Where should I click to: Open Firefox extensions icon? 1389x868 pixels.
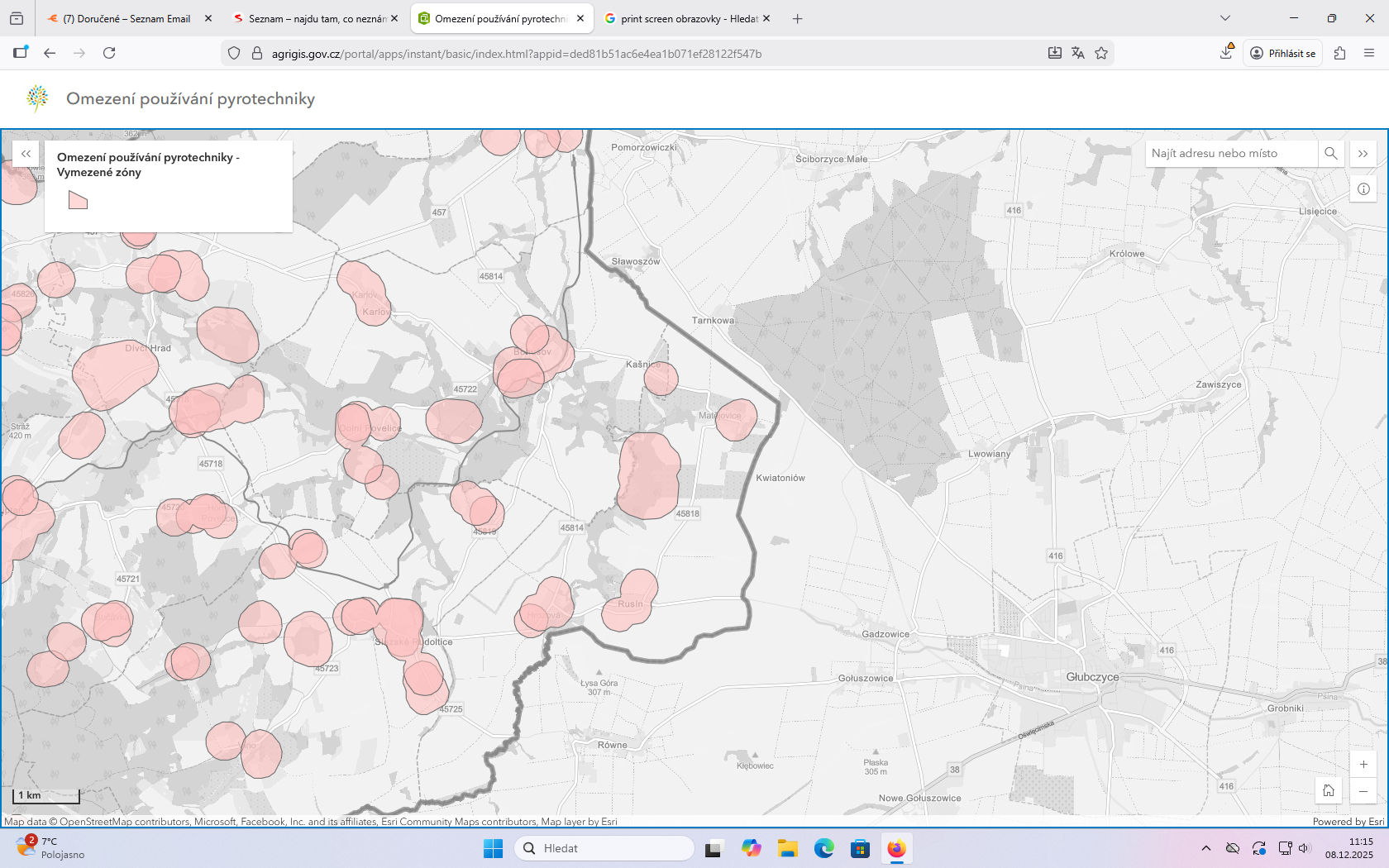click(x=1340, y=53)
